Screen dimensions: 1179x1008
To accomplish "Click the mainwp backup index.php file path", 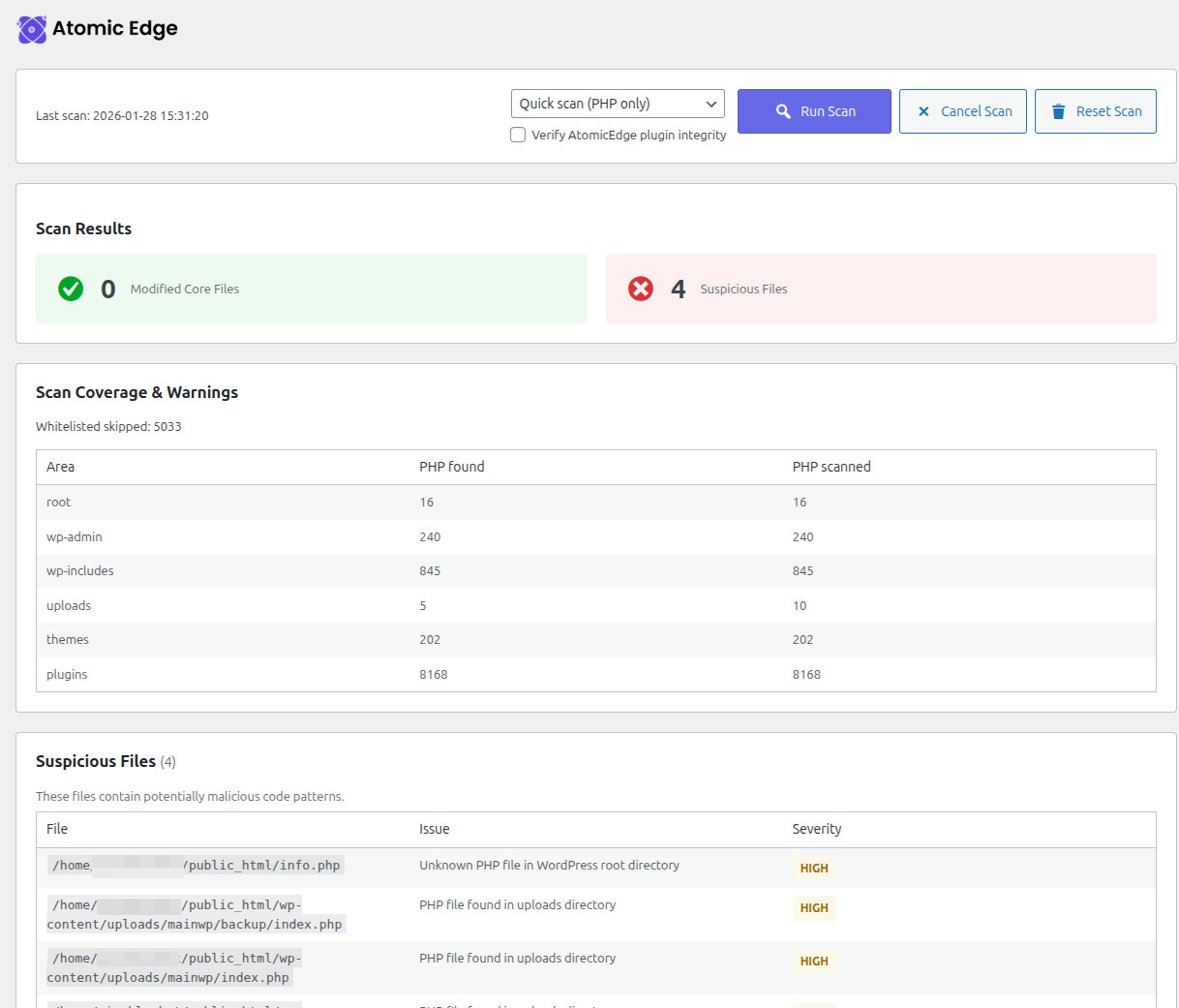I will click(x=196, y=914).
